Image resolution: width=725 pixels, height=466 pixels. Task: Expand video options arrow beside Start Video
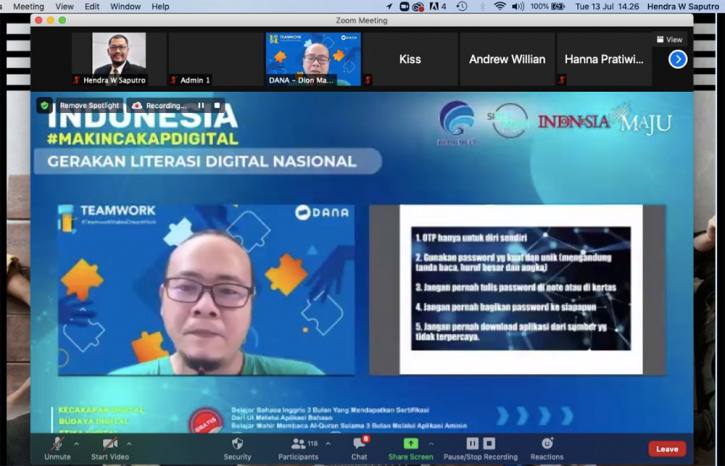(129, 444)
